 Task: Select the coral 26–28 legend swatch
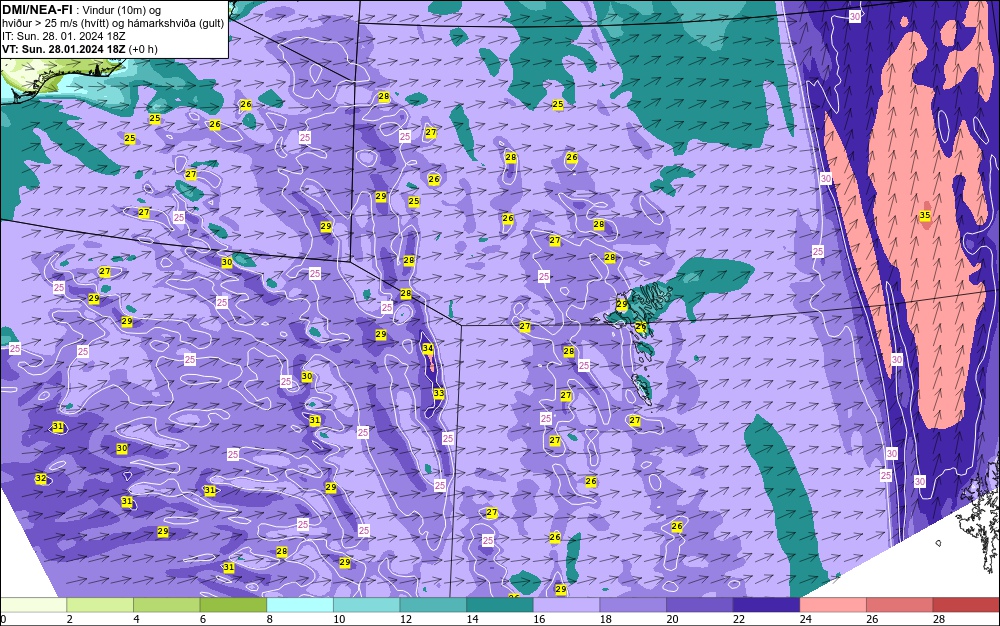[x=899, y=605]
